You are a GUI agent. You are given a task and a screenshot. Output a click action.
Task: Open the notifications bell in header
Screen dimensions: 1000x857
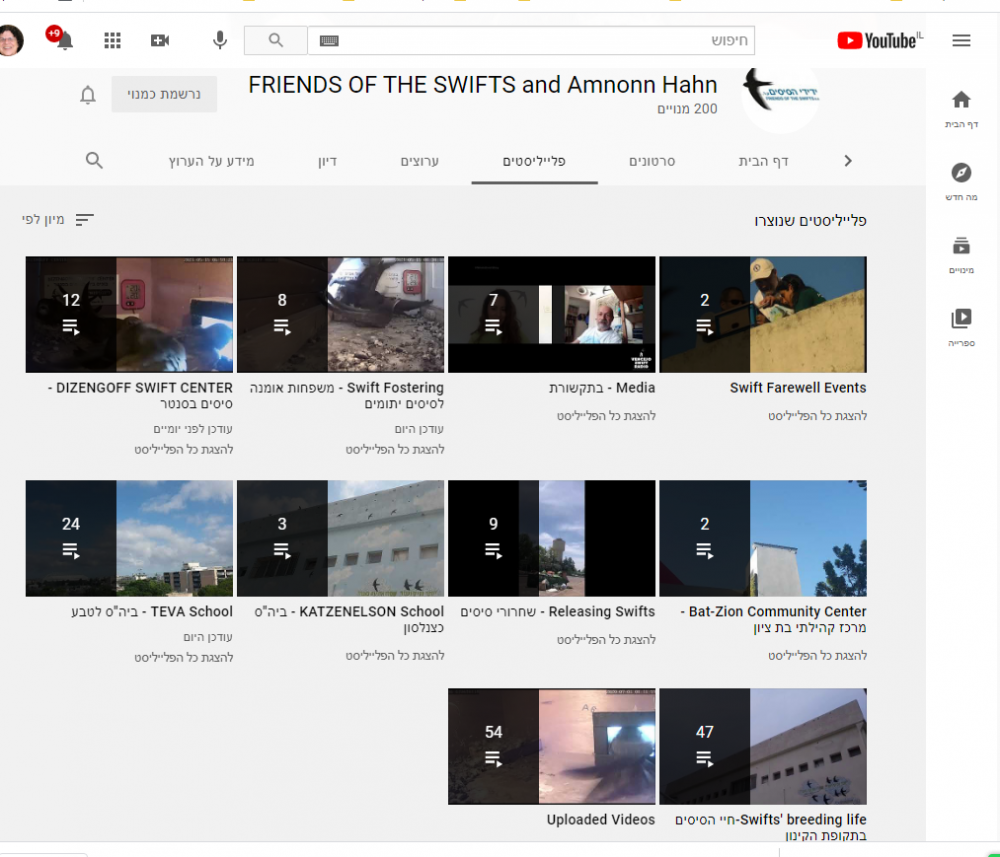(x=64, y=41)
